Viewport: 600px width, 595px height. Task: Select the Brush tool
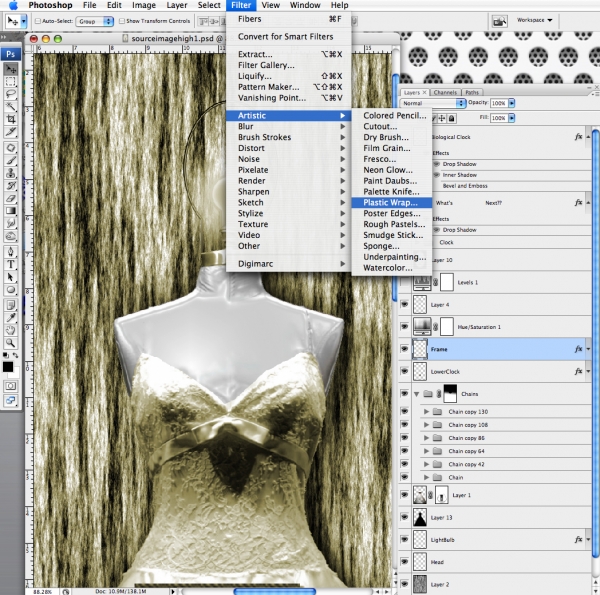click(x=11, y=160)
